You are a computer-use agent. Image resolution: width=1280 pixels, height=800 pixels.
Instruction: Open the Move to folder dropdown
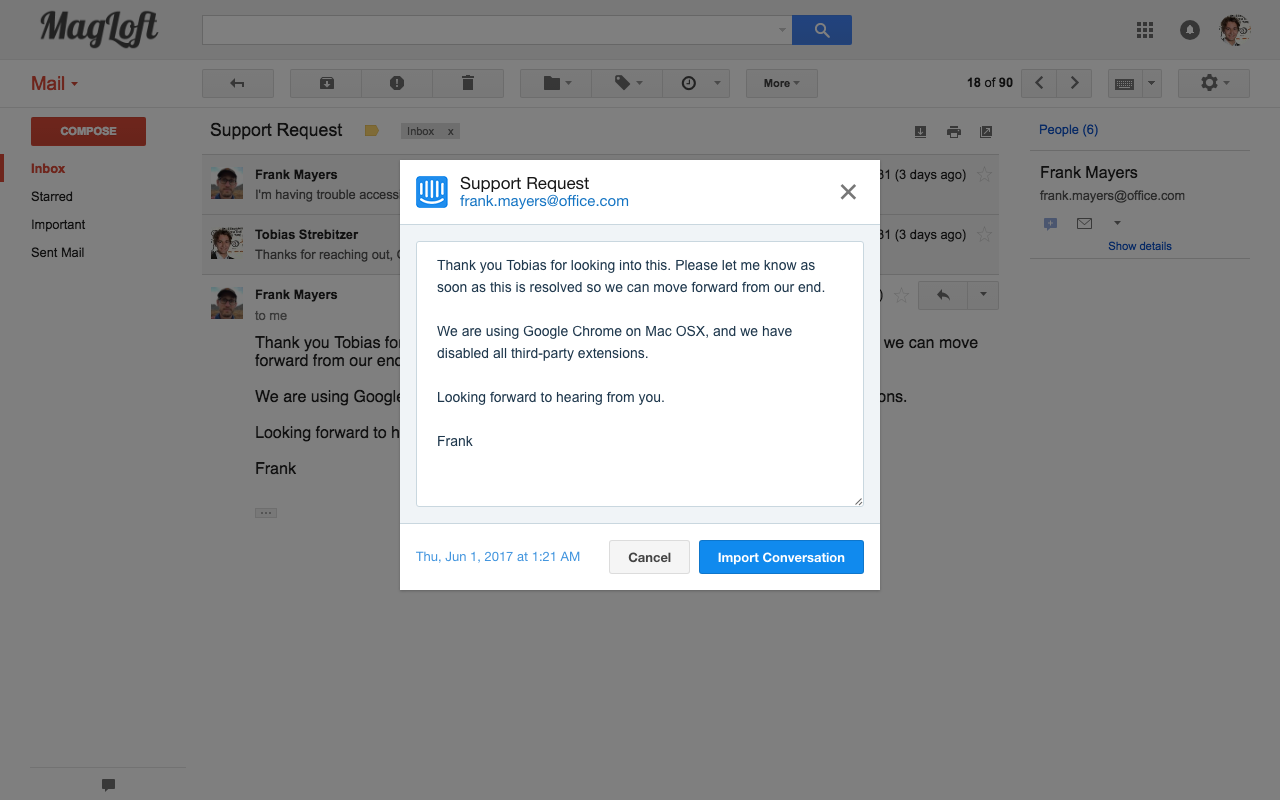pos(556,83)
